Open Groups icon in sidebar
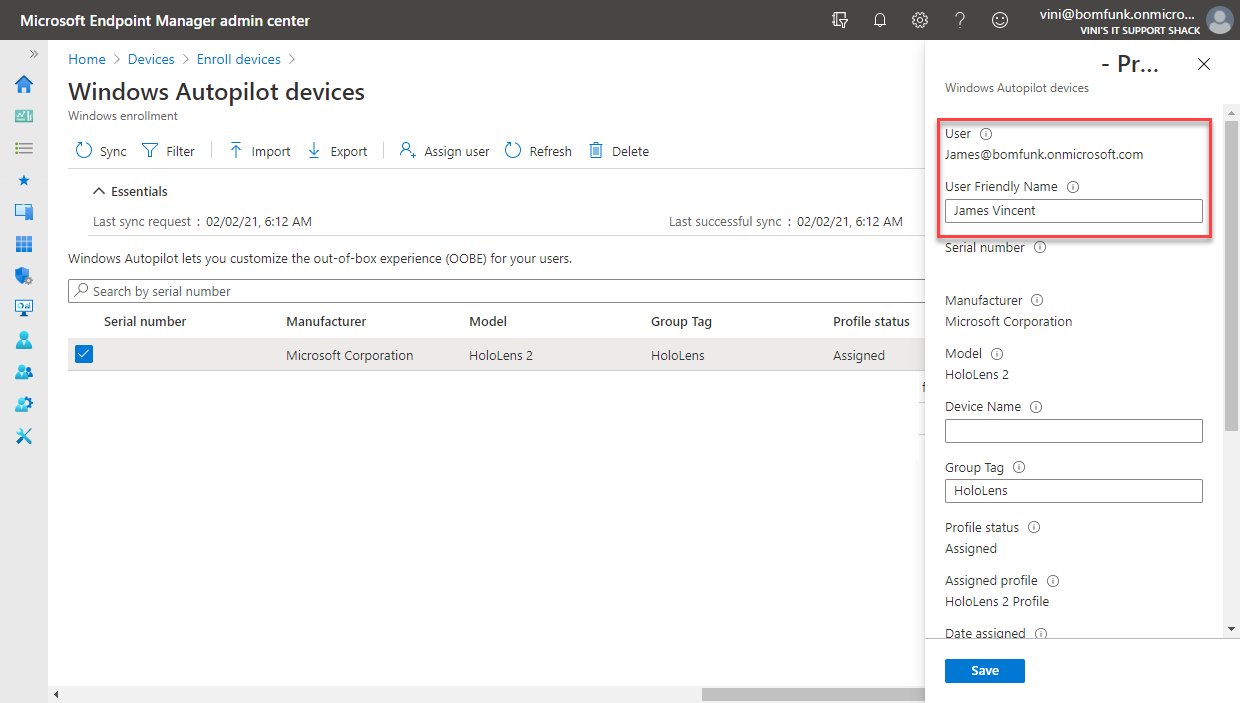This screenshot has height=703, width=1240. click(x=24, y=372)
